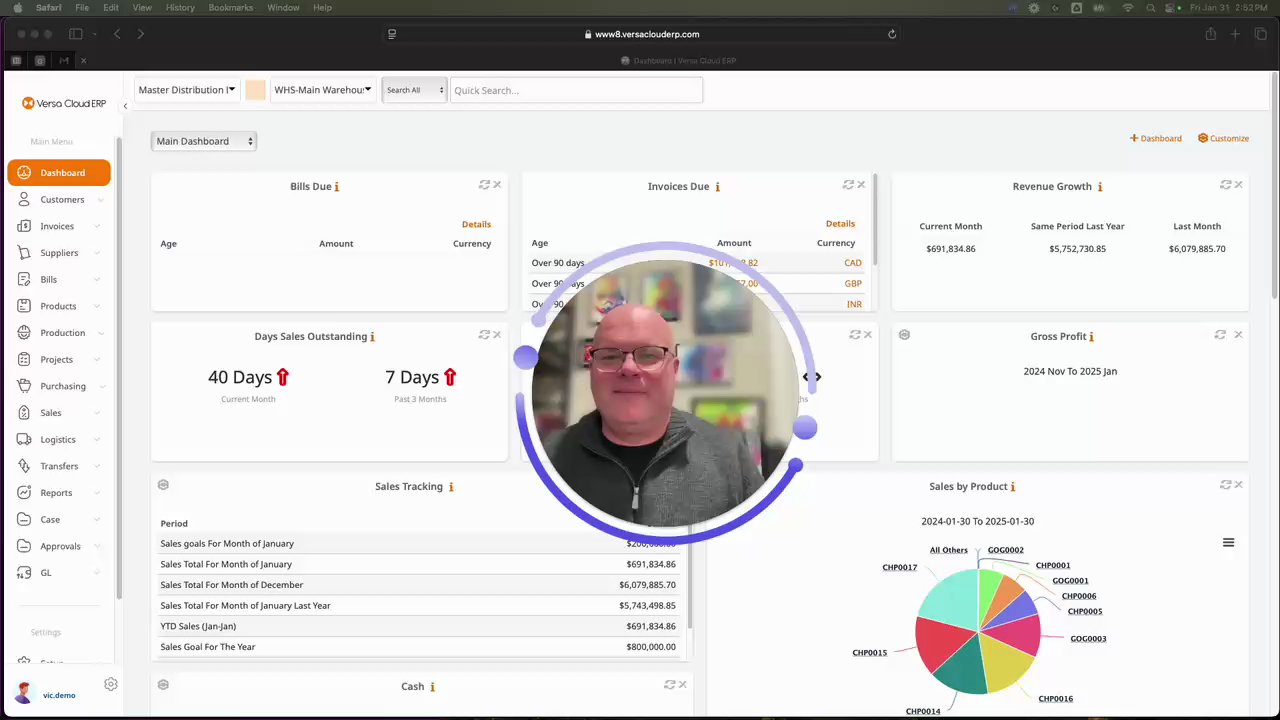The image size is (1280, 720).
Task: Select the Production helmet icon
Action: 25,333
